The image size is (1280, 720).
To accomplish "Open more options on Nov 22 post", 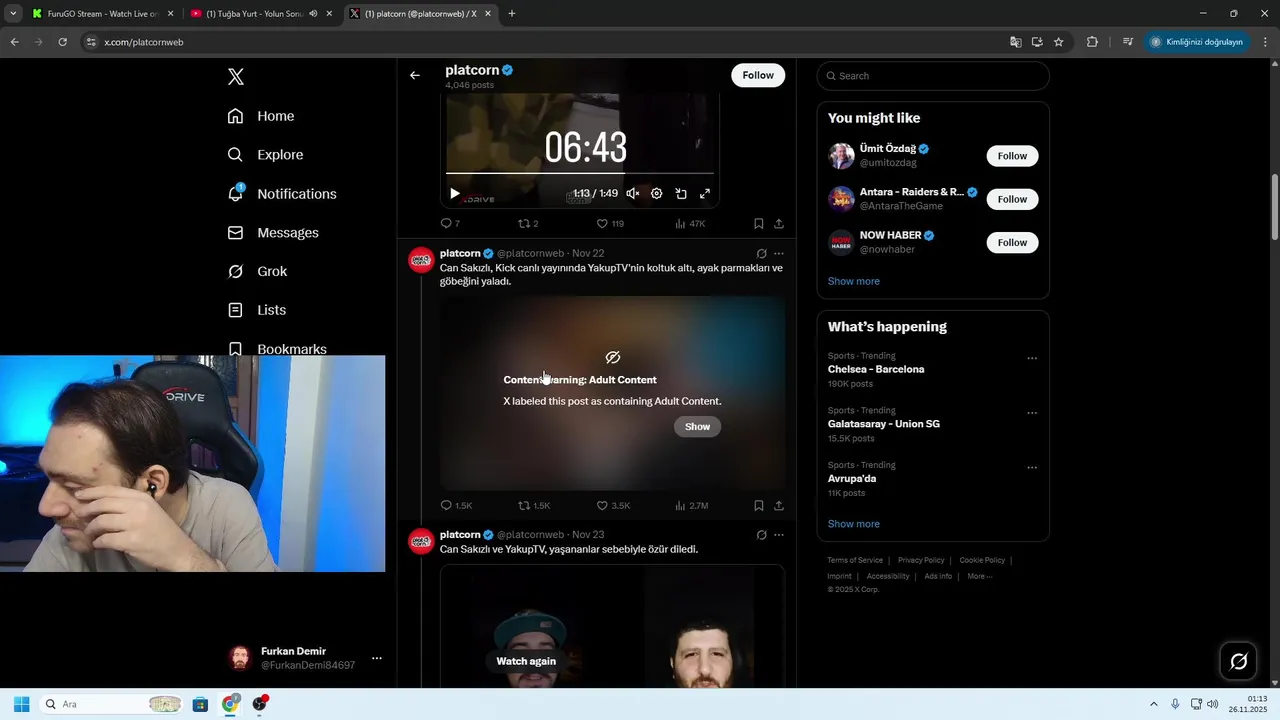I will tap(779, 254).
